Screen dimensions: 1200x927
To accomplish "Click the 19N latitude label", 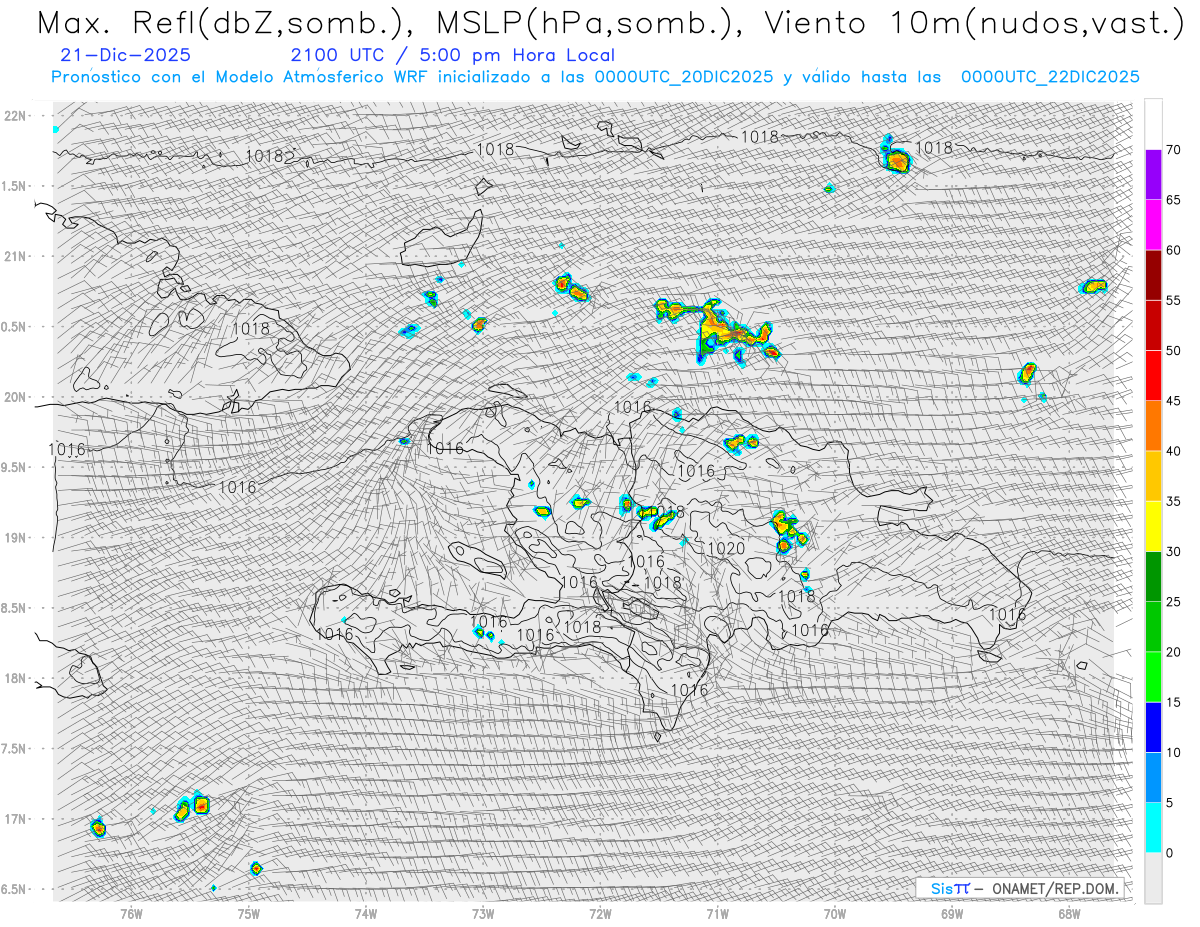I will (16, 538).
